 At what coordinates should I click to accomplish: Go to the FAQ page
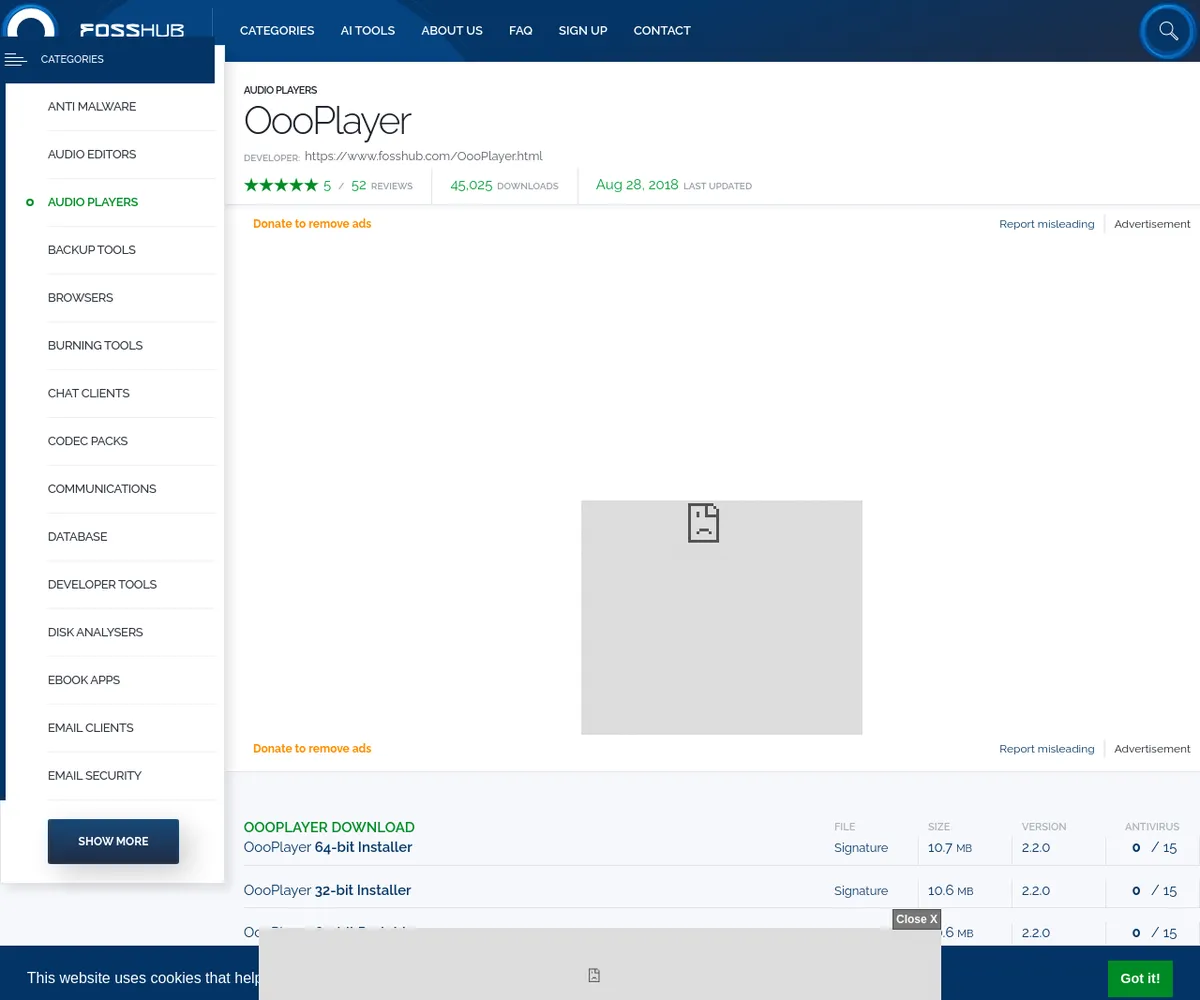[x=520, y=31]
